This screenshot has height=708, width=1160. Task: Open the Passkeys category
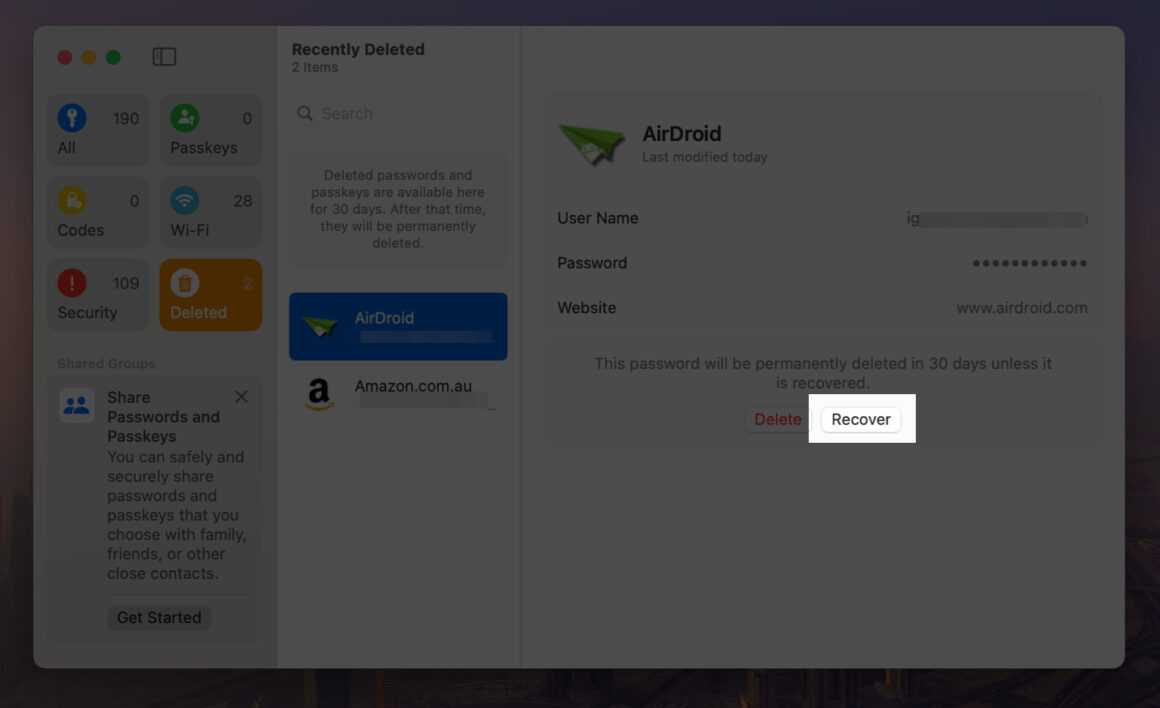[184, 117]
